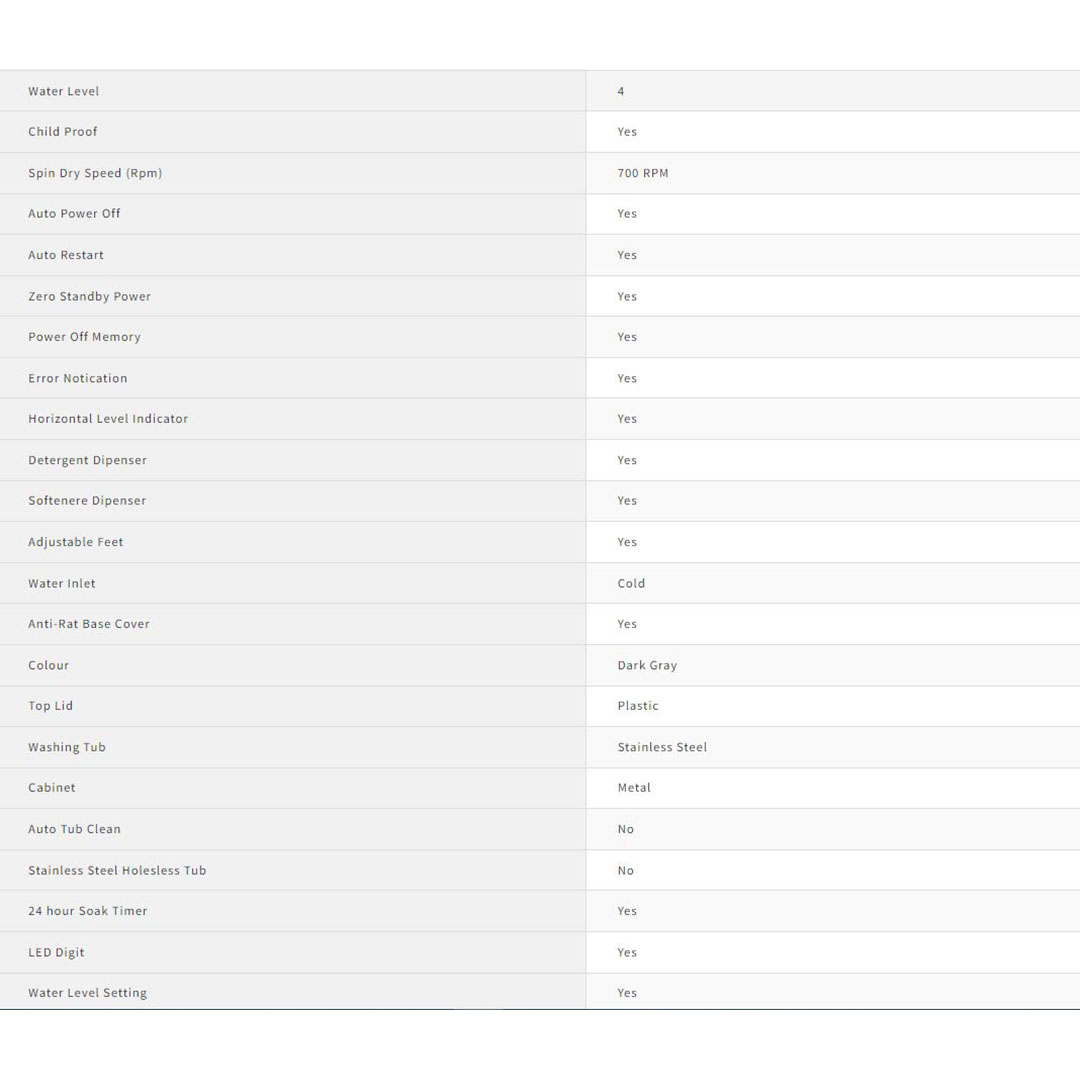Click the Power Off Memory label

point(84,337)
